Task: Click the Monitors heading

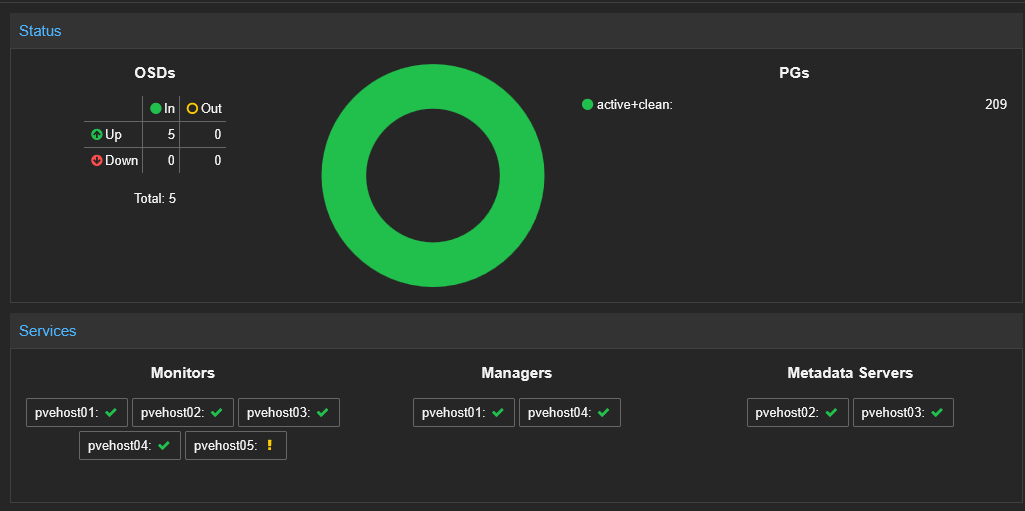Action: [x=183, y=373]
